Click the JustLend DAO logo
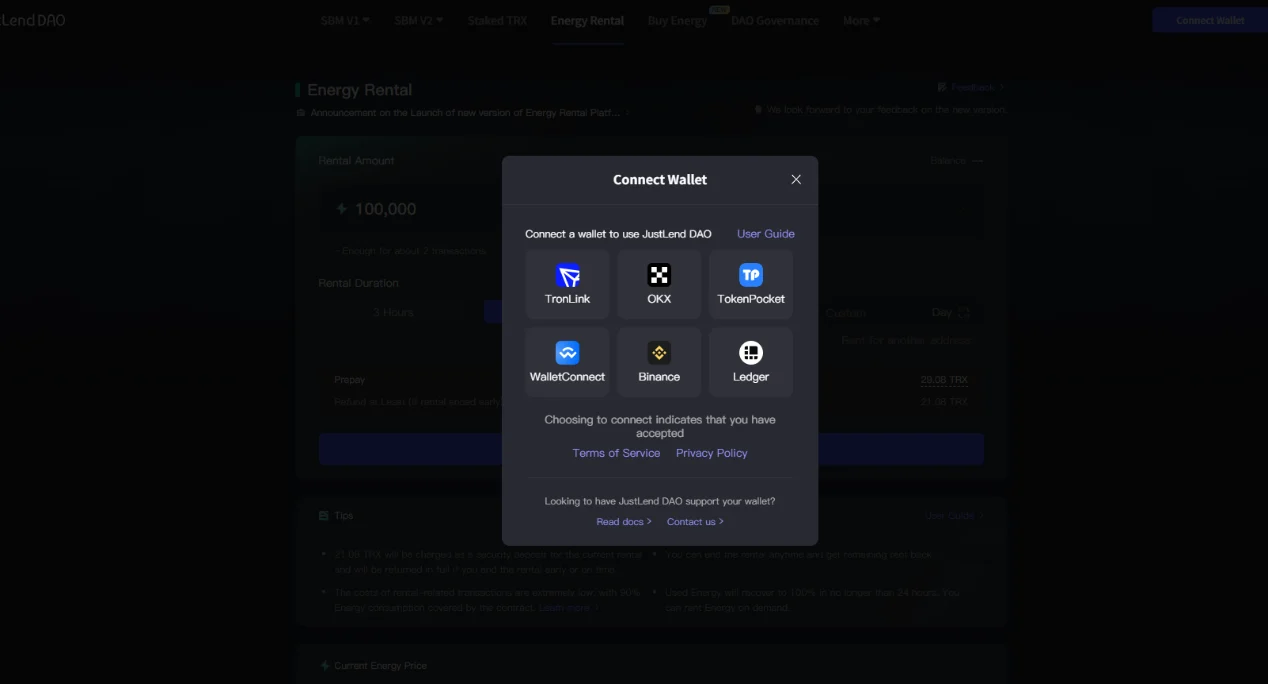Screen dimensions: 1268x684 click(33, 20)
